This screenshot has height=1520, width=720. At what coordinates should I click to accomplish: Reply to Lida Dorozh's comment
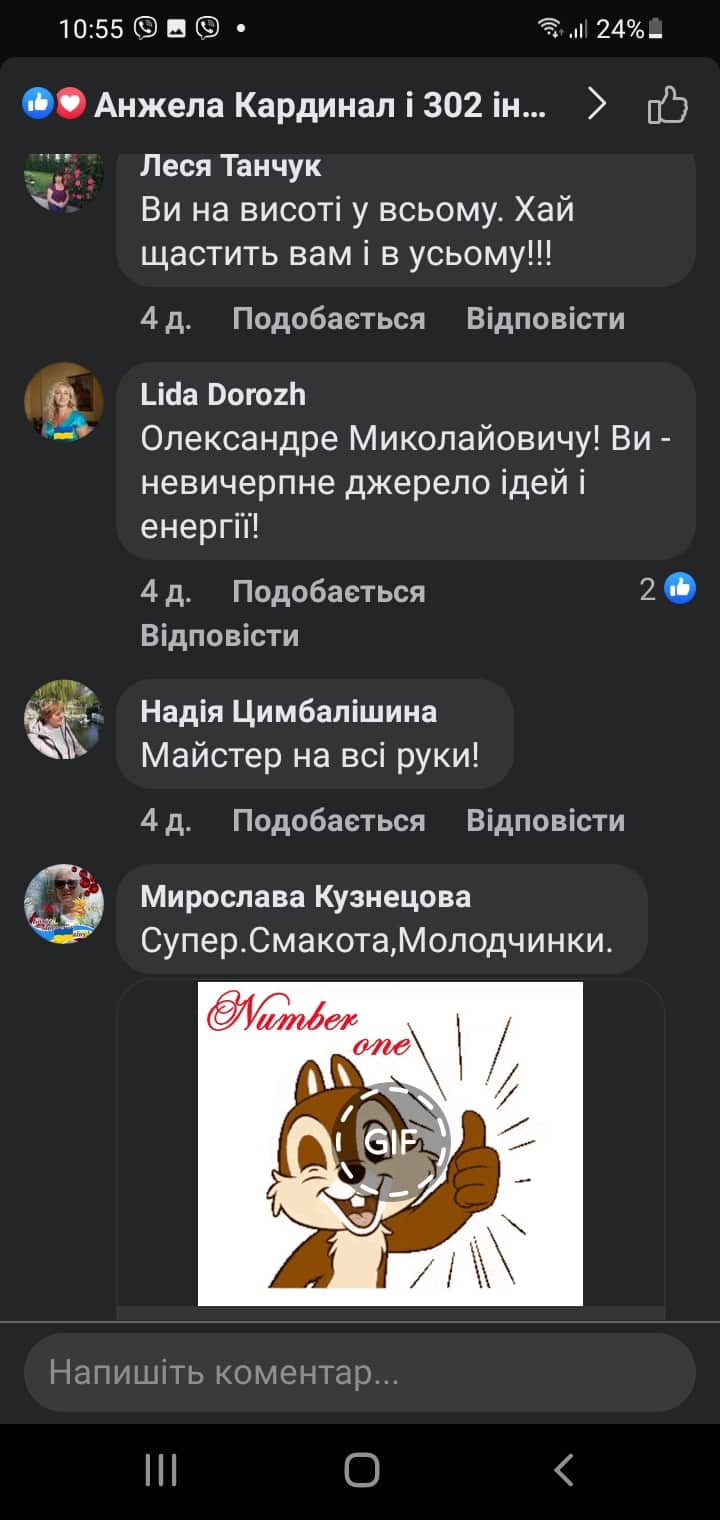[220, 636]
